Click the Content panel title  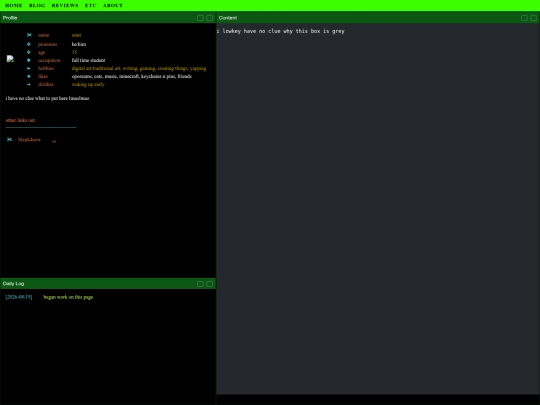tap(228, 18)
